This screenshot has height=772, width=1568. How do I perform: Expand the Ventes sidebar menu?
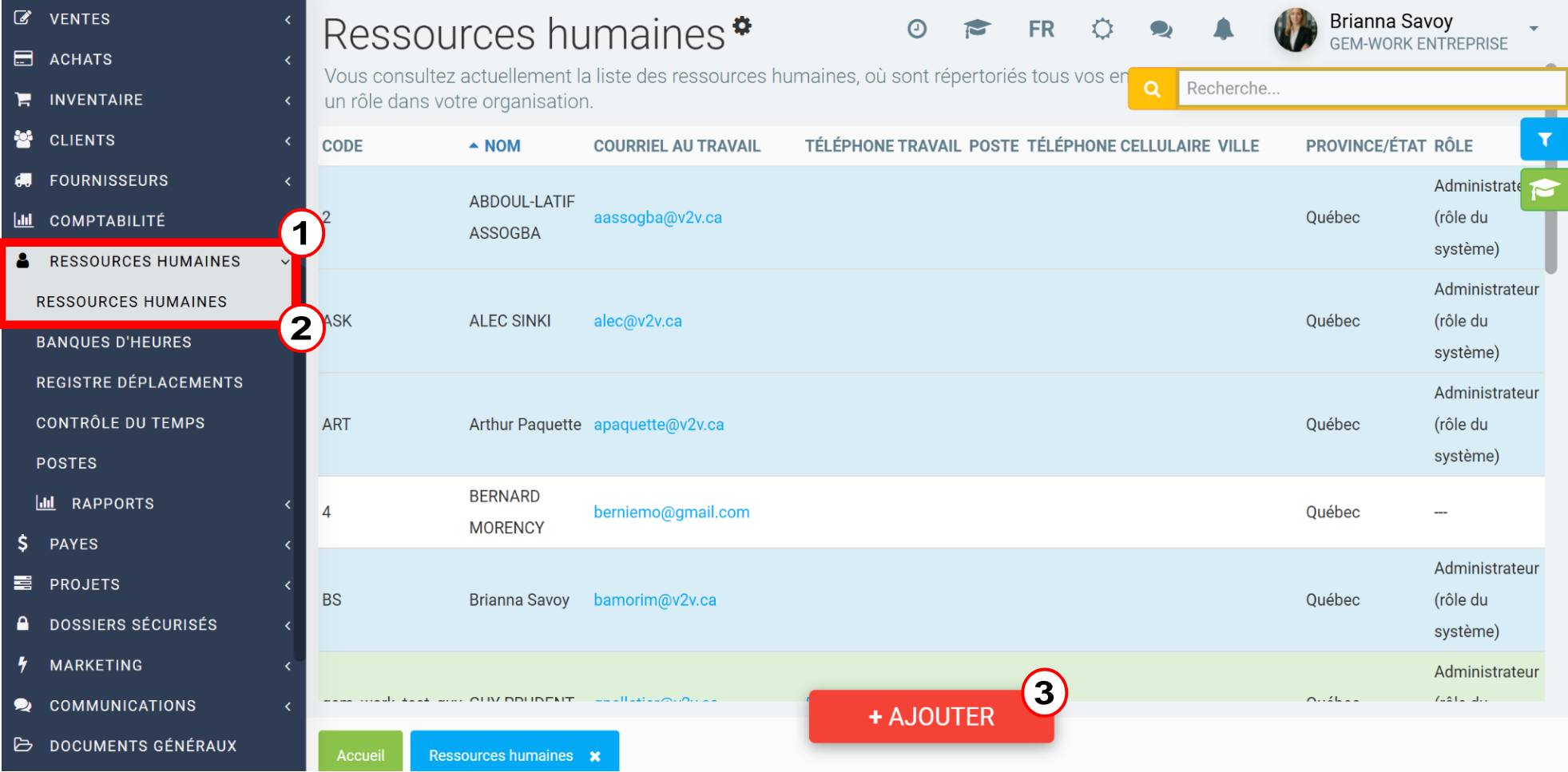click(153, 19)
